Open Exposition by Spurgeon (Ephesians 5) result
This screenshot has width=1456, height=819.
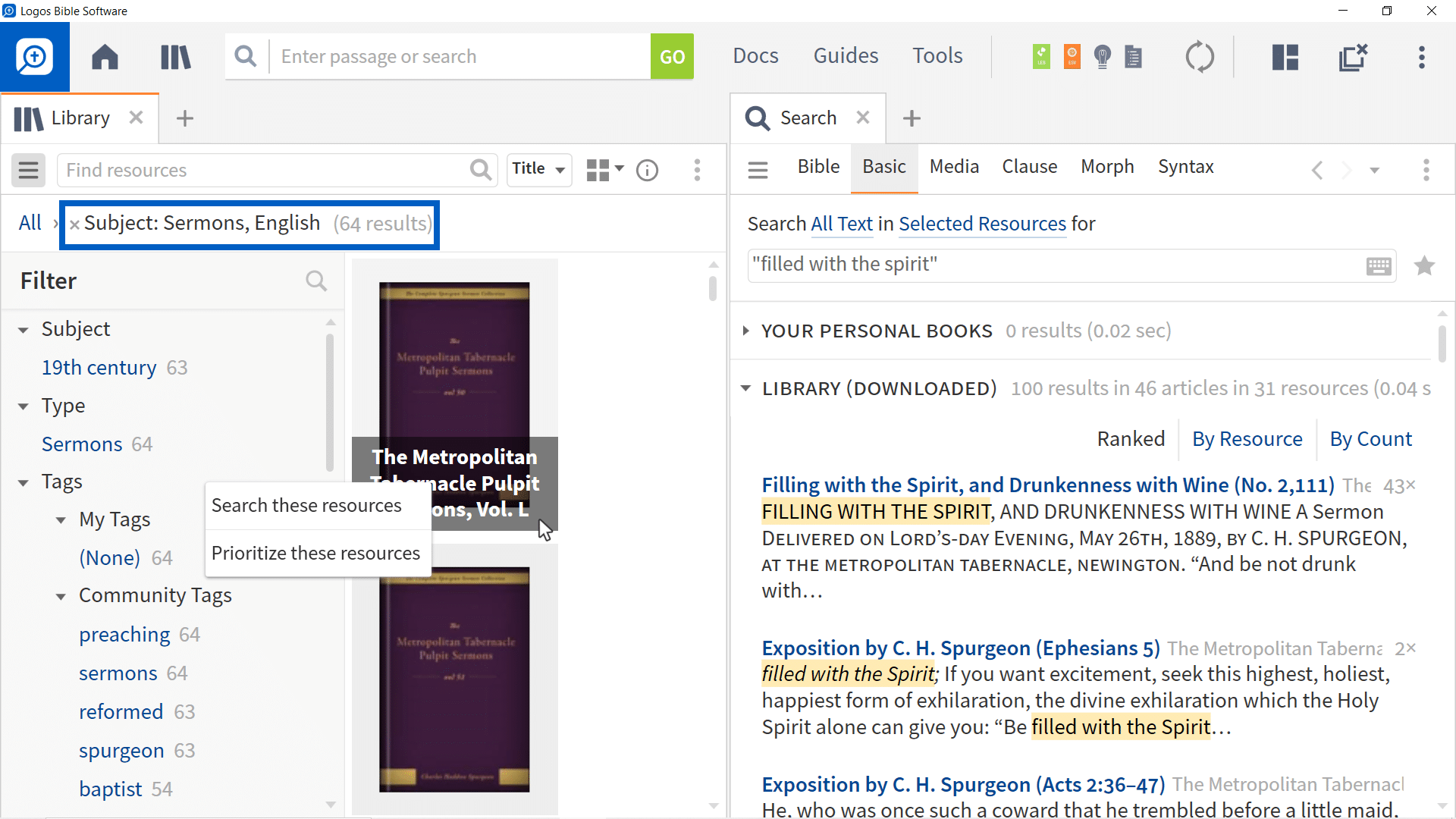[x=961, y=648]
